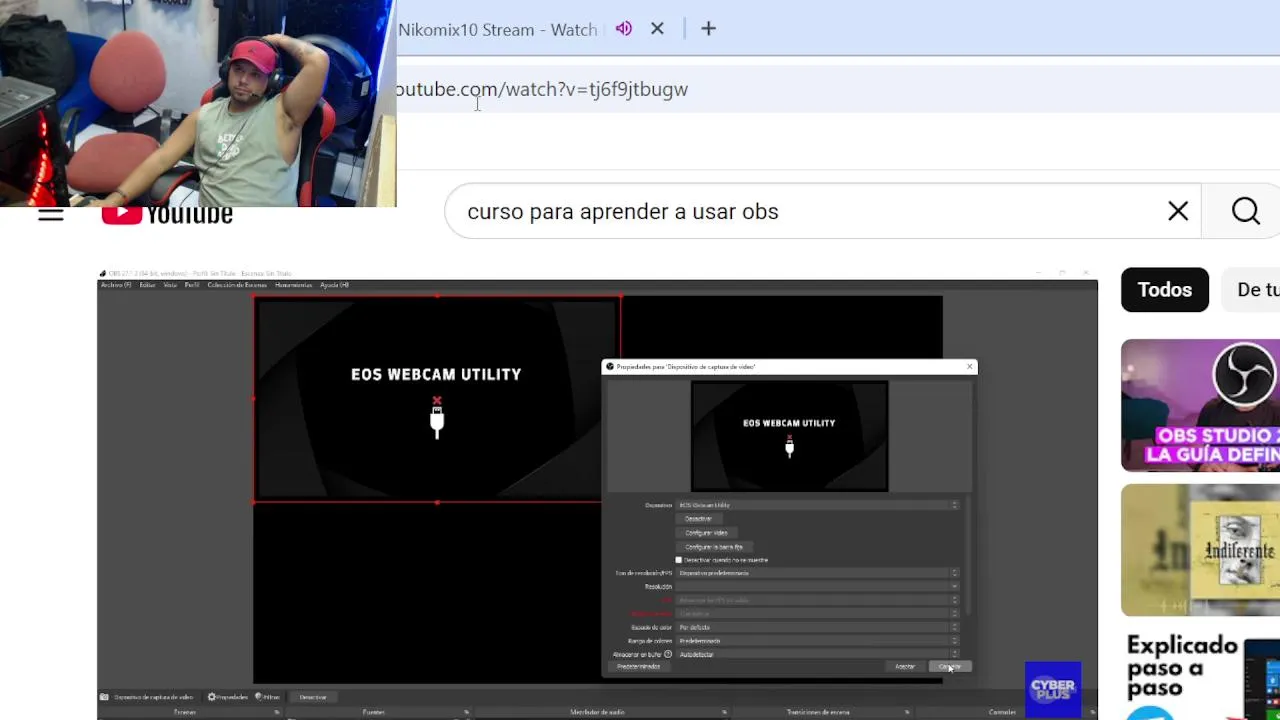The width and height of the screenshot is (1280, 720).
Task: Click the Propiedades dialog vertical scrollbar
Action: click(966, 555)
